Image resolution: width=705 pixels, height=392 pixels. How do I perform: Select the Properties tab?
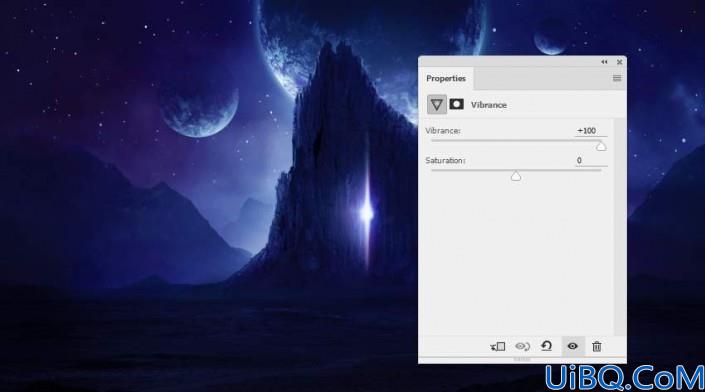tap(446, 78)
